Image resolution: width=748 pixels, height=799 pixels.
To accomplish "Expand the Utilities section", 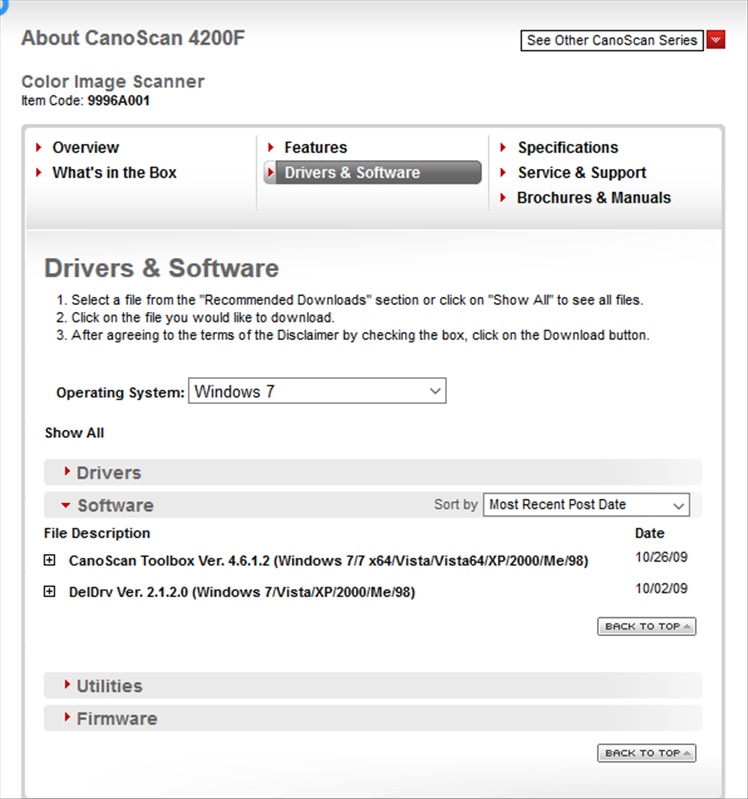I will coord(108,686).
